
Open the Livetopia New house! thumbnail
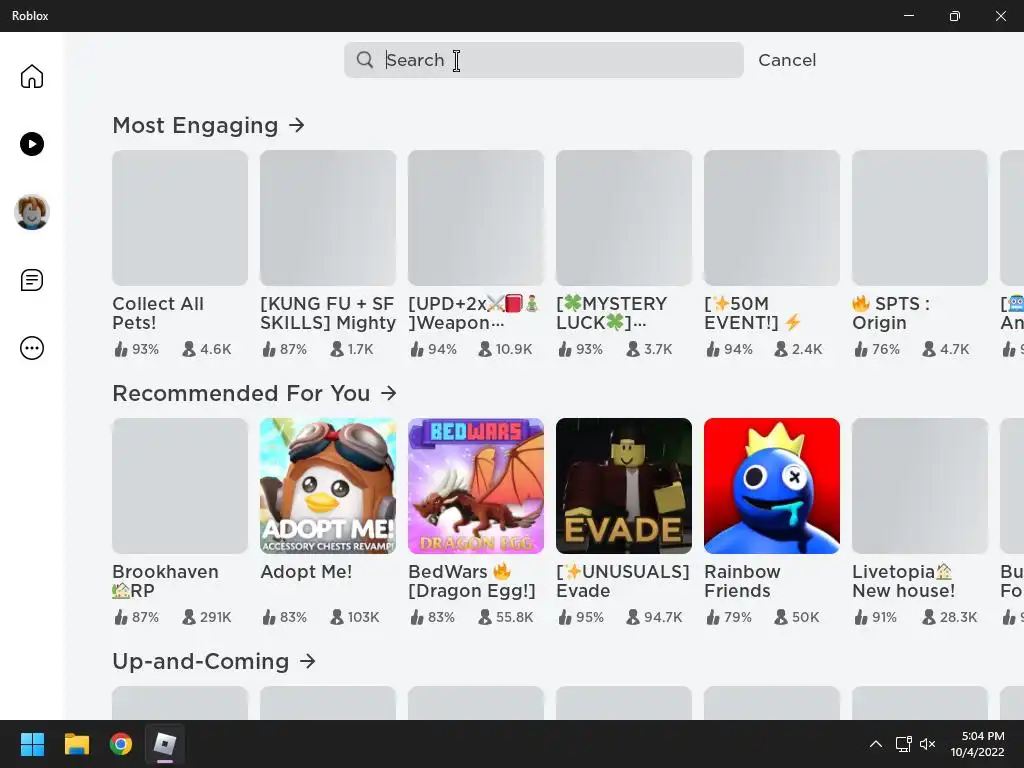920,486
